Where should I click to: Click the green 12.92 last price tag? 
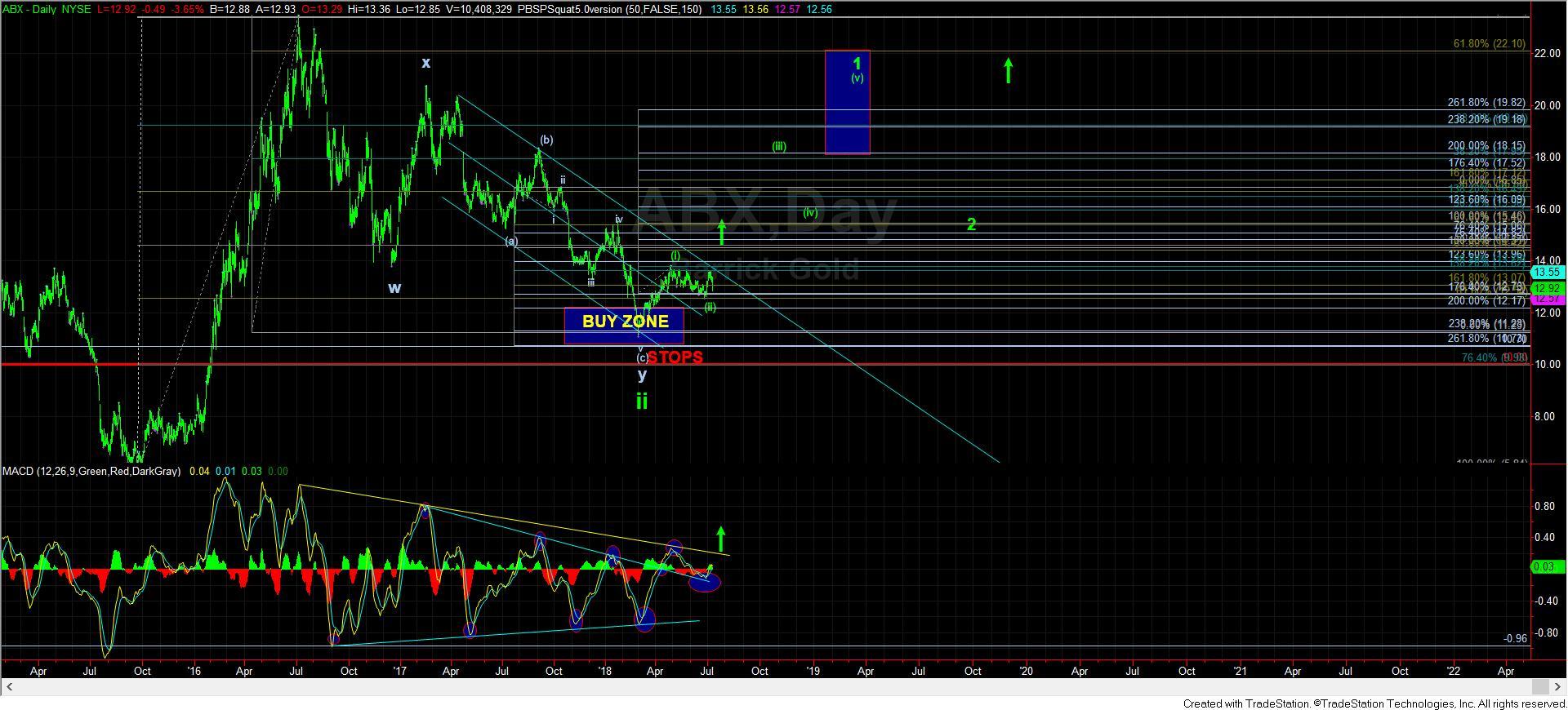point(1548,289)
